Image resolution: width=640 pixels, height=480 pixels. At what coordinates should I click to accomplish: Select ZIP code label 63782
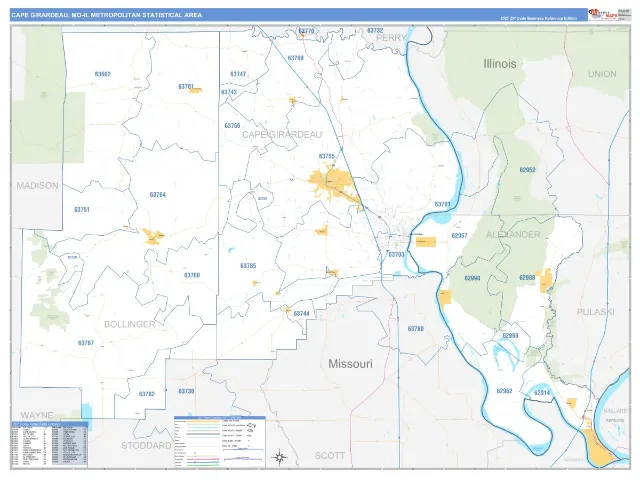pyautogui.click(x=147, y=394)
